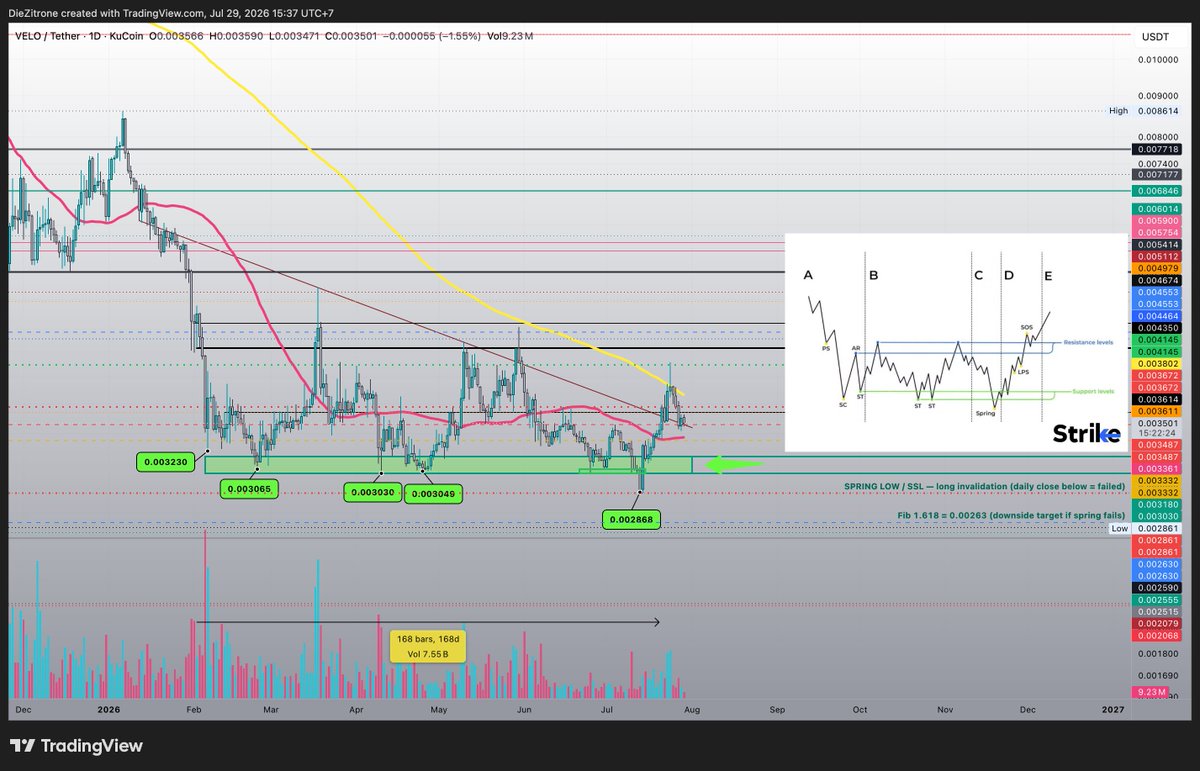This screenshot has width=1200, height=771.
Task: Click the Low marker on price axis
Action: click(x=1119, y=527)
